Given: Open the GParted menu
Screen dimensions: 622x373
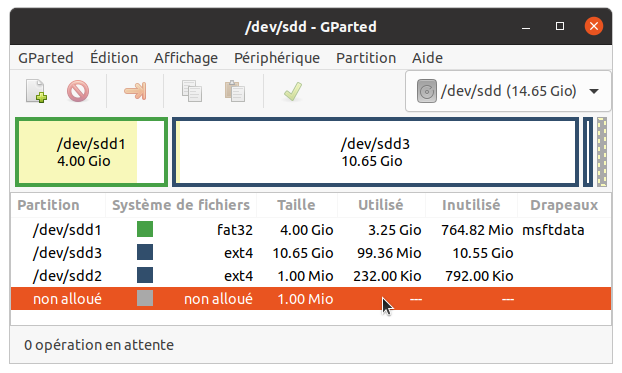Looking at the screenshot, I should [x=46, y=58].
